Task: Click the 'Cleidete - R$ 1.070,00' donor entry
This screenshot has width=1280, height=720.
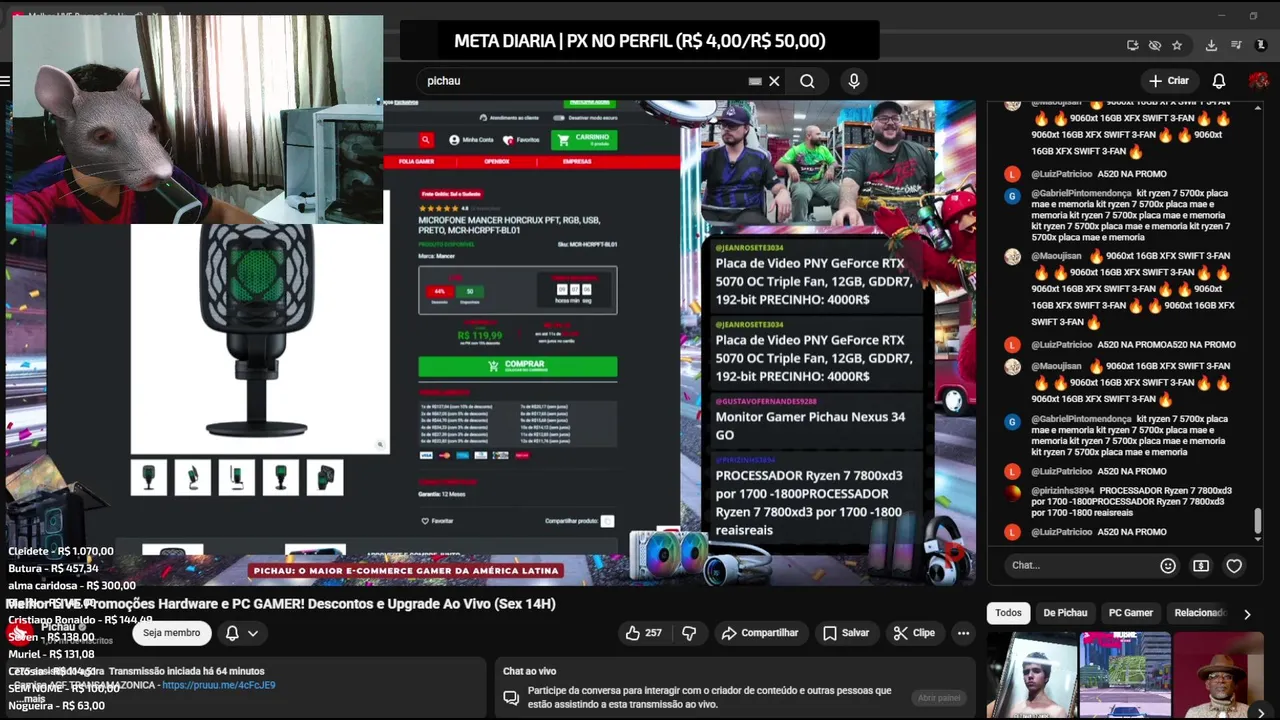Action: click(x=61, y=551)
